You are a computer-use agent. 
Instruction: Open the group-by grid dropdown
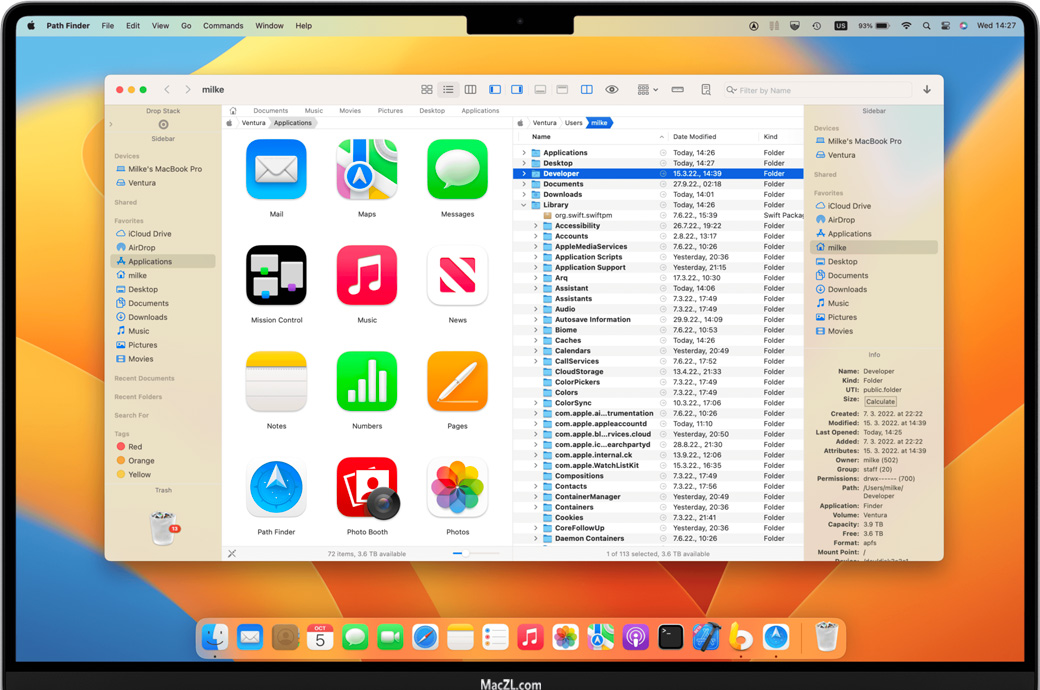point(647,90)
